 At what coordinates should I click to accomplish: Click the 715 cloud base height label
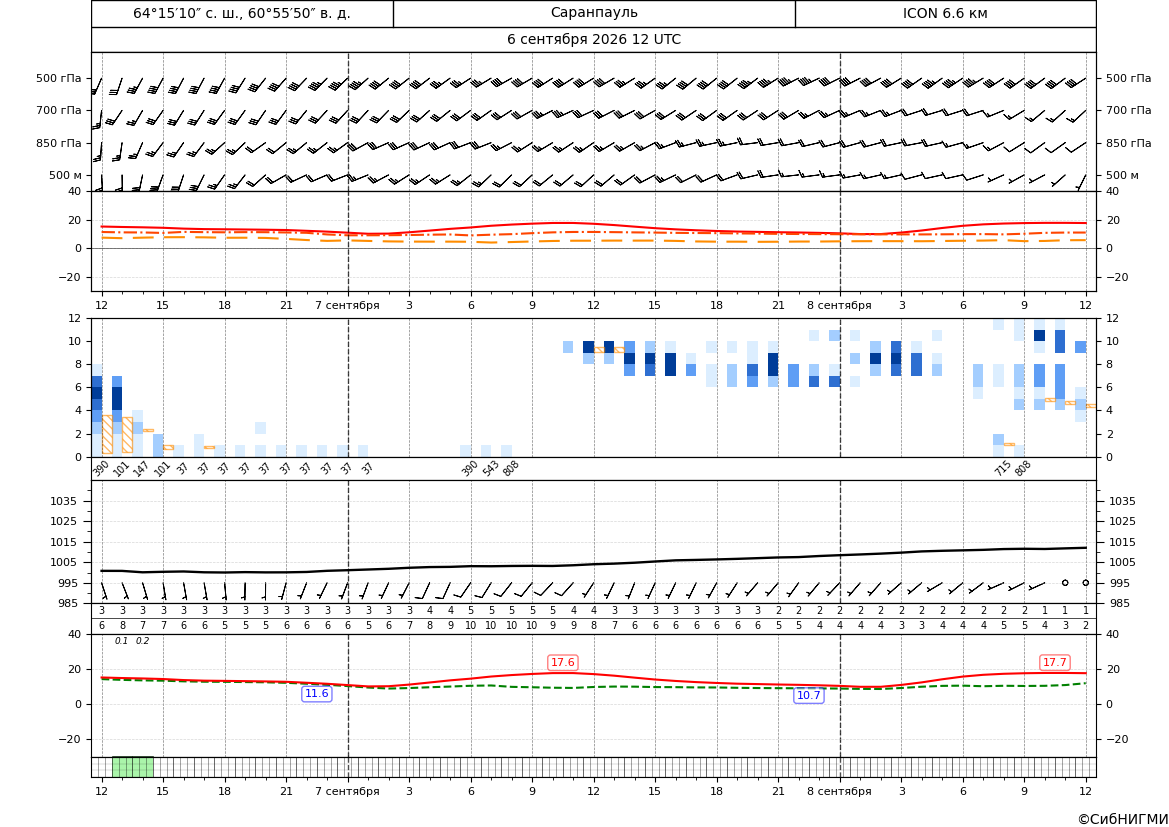1002,468
